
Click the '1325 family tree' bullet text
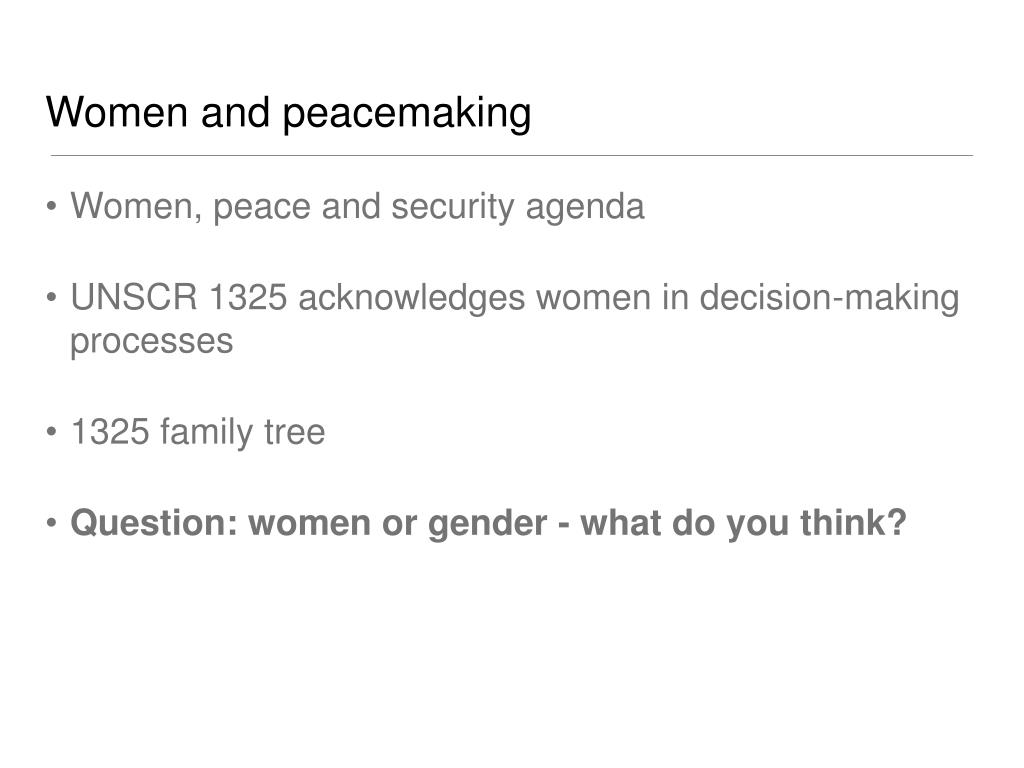pos(198,432)
